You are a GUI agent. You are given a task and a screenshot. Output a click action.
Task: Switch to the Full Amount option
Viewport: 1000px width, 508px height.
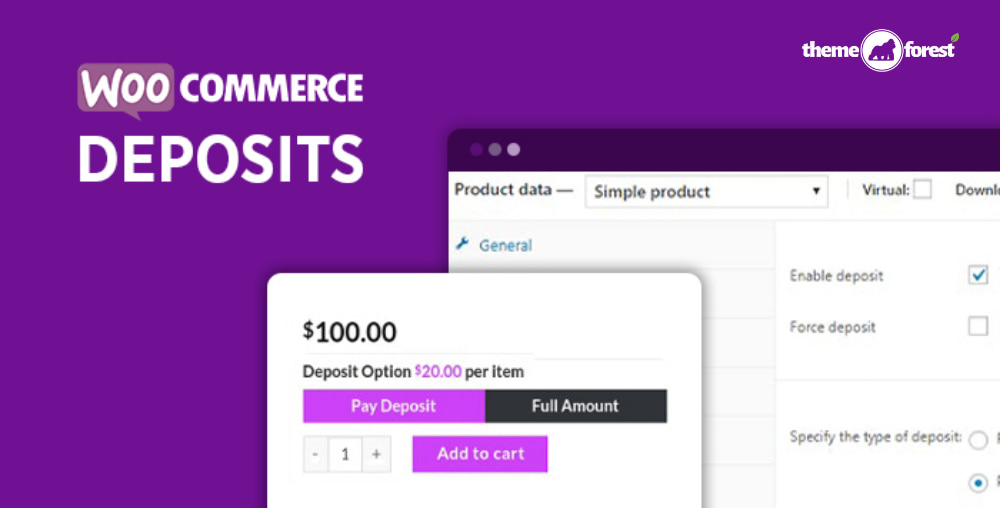[x=575, y=406]
